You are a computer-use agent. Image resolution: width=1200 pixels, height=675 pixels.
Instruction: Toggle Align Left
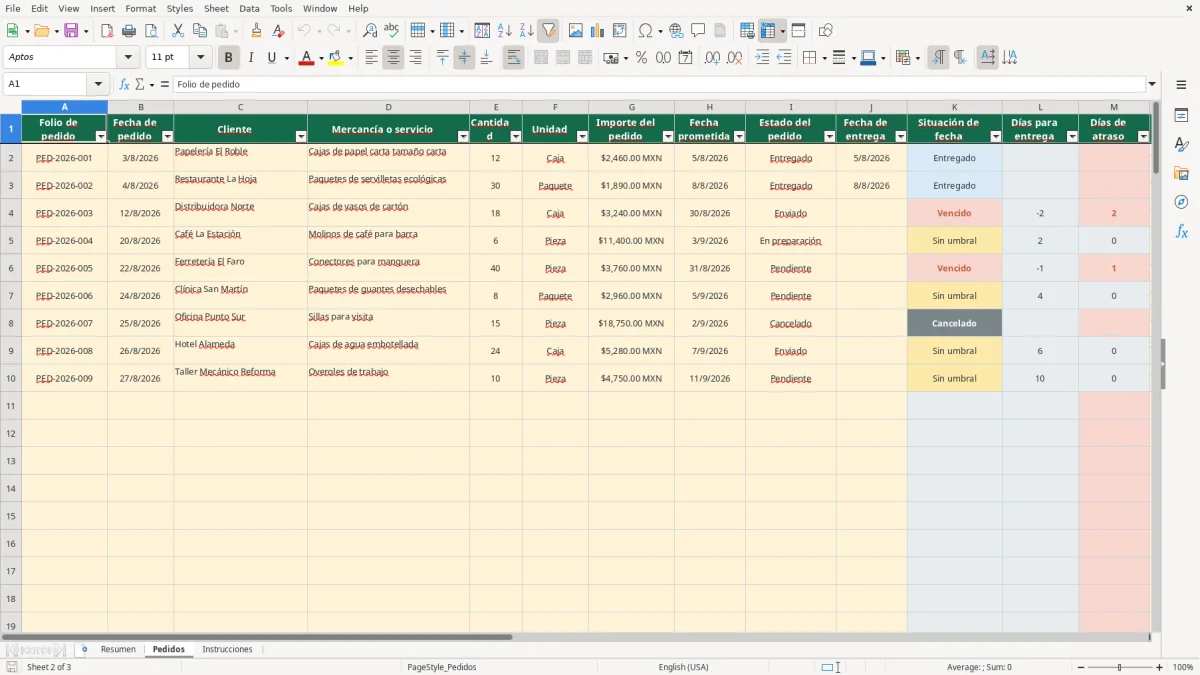click(x=371, y=58)
